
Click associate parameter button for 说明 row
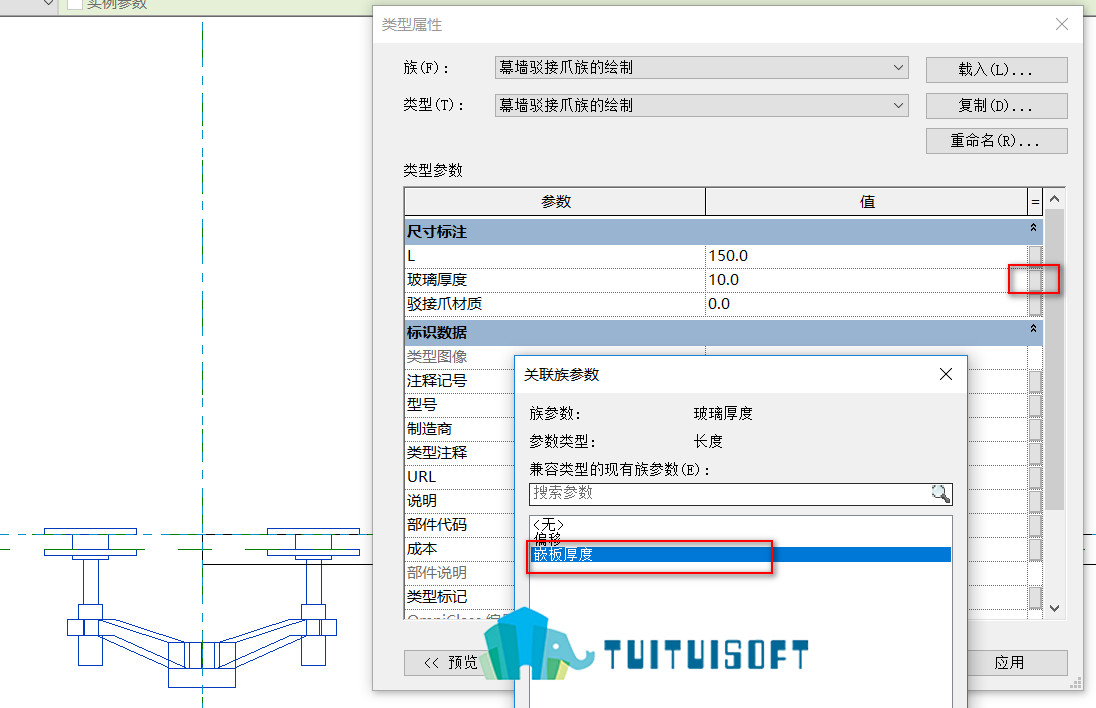click(1034, 500)
